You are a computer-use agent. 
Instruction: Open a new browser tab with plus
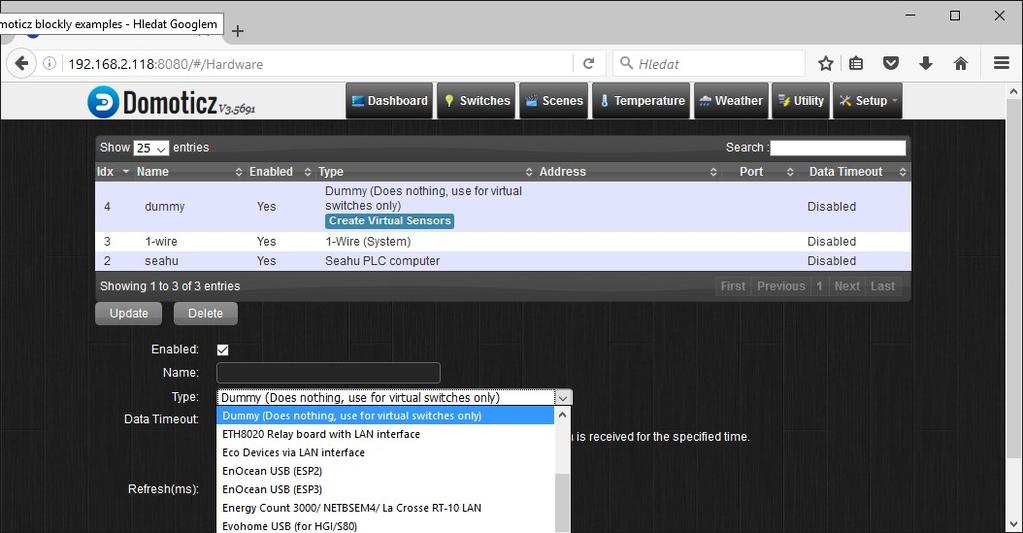(237, 31)
